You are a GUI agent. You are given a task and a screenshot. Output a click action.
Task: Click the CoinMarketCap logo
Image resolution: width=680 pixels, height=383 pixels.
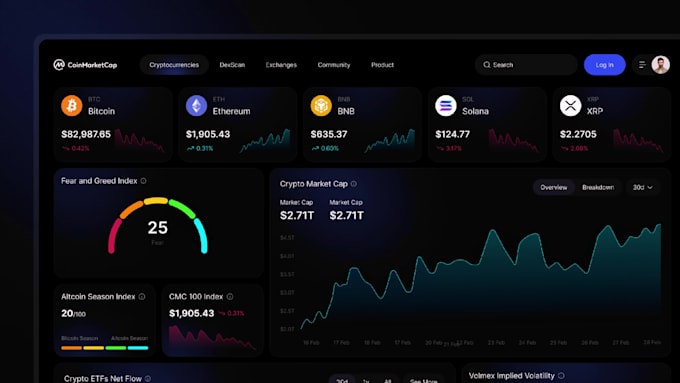[x=85, y=65]
